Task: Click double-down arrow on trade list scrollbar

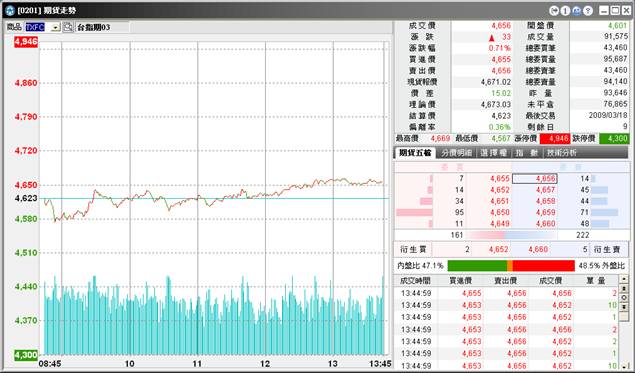Action: click(x=624, y=307)
